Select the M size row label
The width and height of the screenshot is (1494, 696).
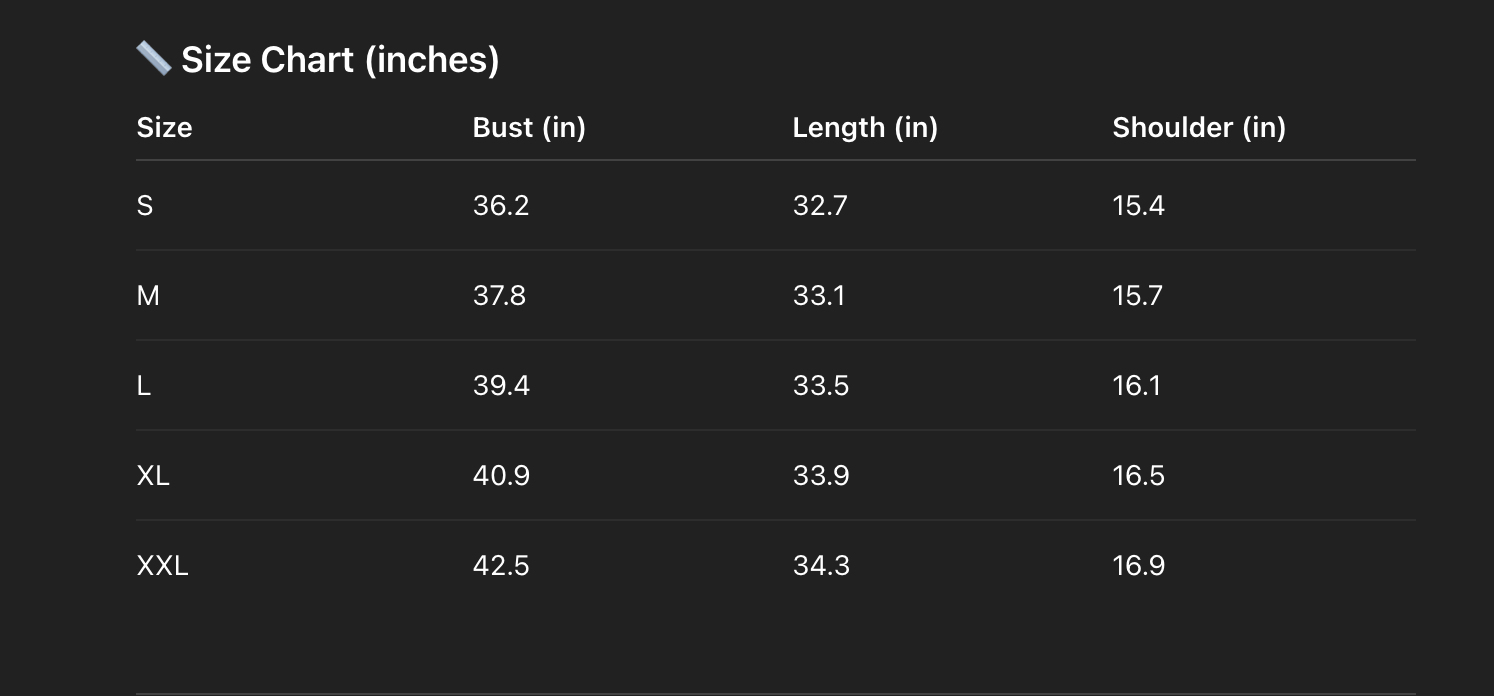click(x=148, y=296)
